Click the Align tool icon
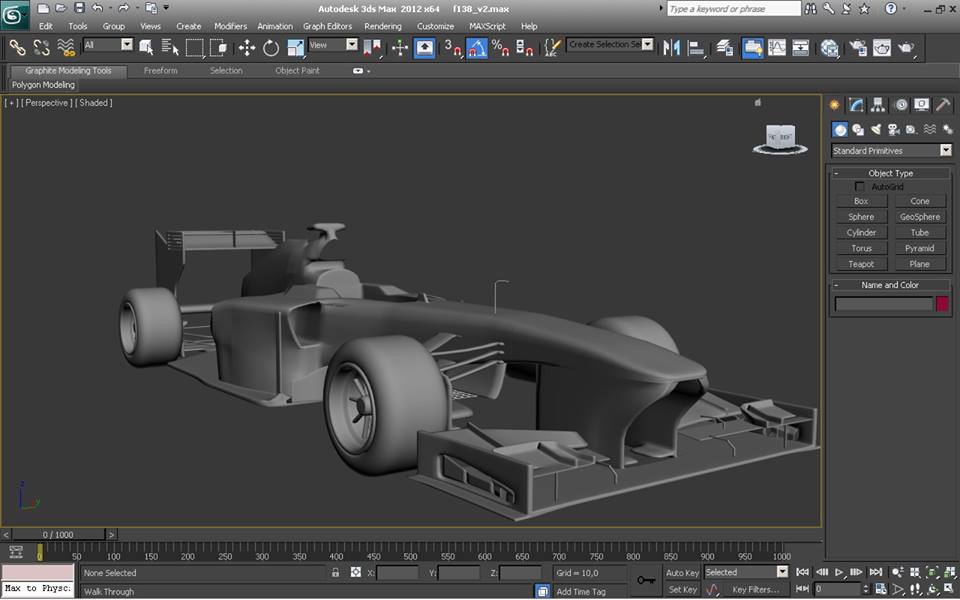The width and height of the screenshot is (960, 600). coord(696,47)
